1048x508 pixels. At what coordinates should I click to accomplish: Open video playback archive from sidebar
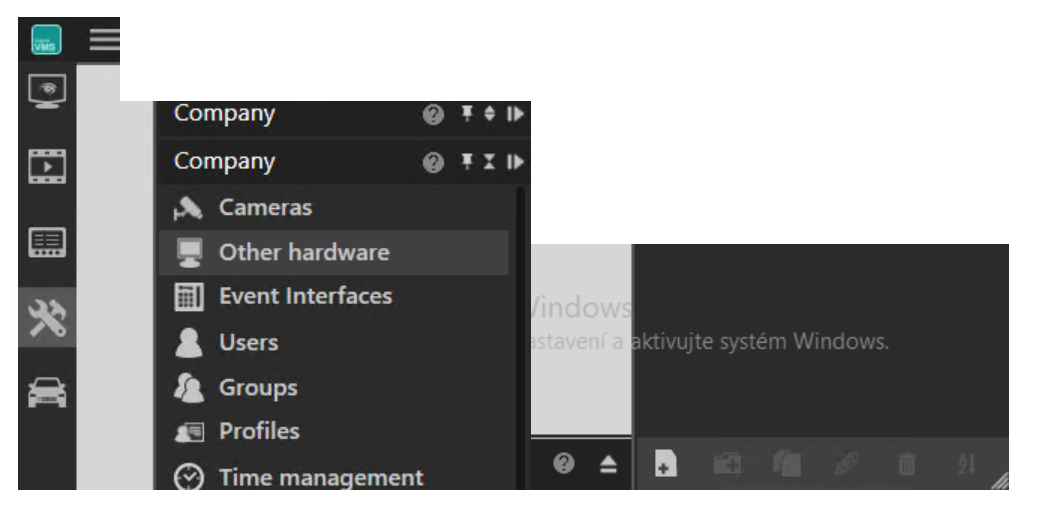tap(47, 167)
